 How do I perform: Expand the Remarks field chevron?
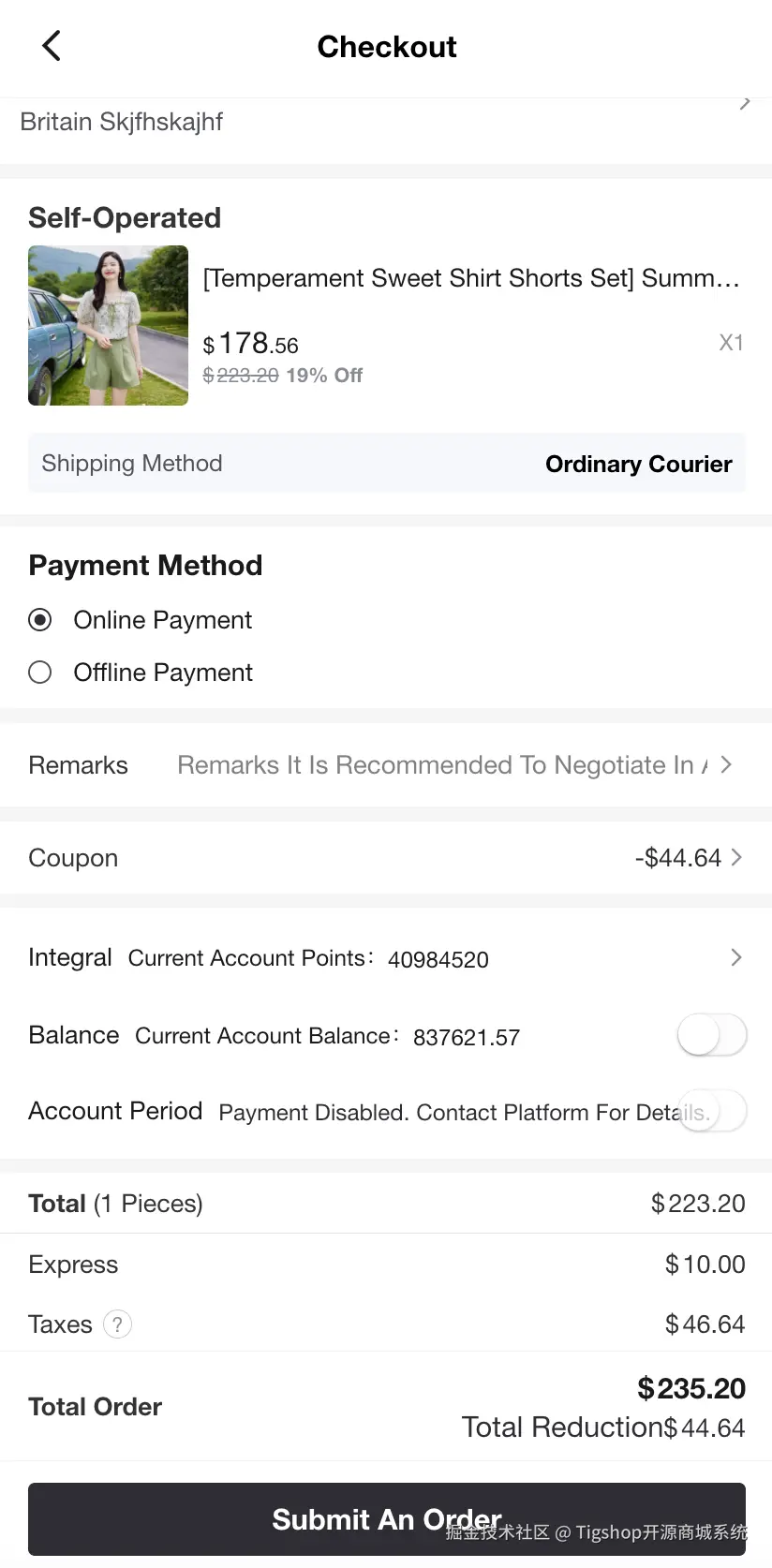726,765
